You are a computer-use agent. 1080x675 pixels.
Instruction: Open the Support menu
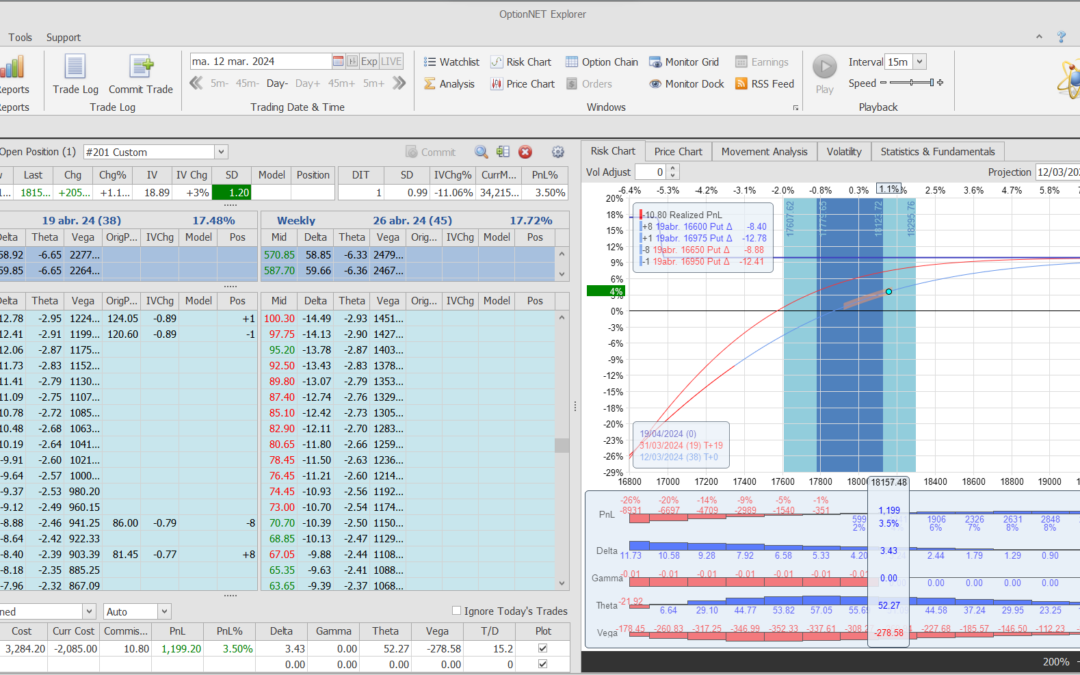click(63, 37)
